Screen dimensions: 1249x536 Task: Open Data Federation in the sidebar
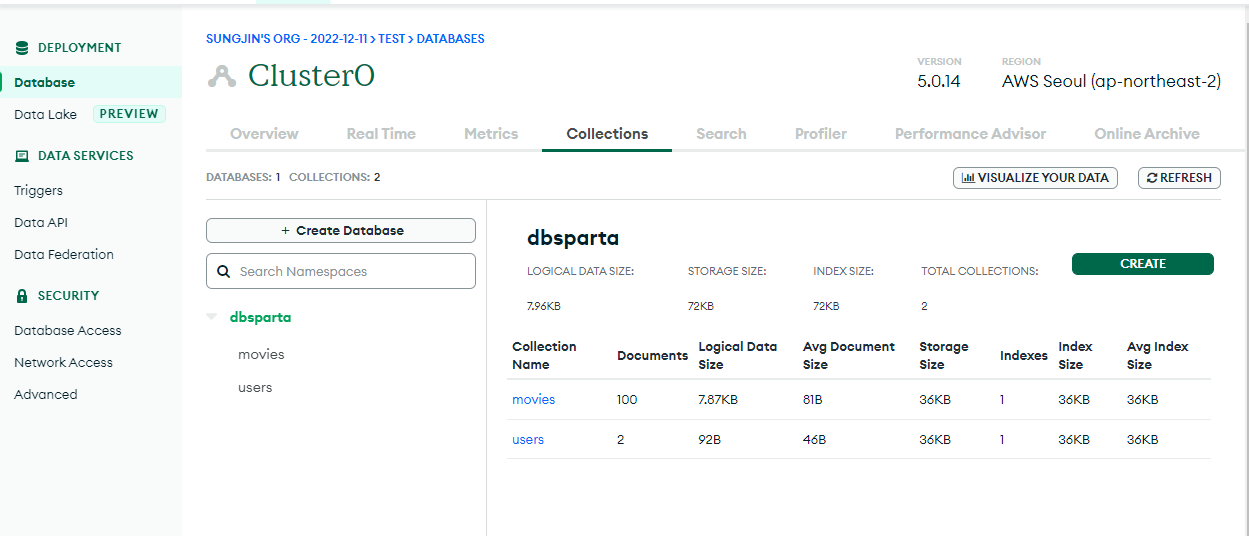(64, 254)
